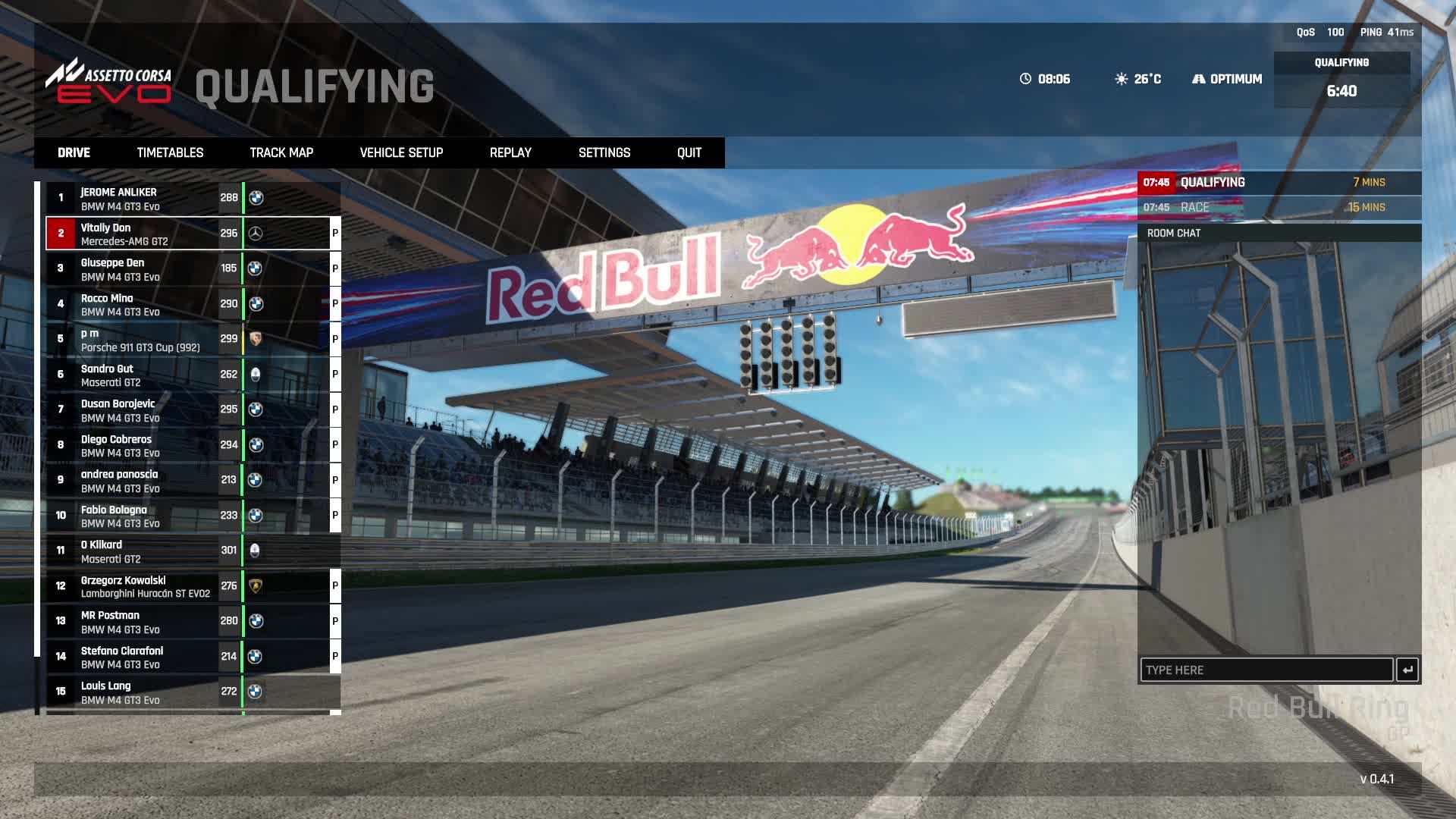Click the clock icon next to 08:06

[1025, 79]
